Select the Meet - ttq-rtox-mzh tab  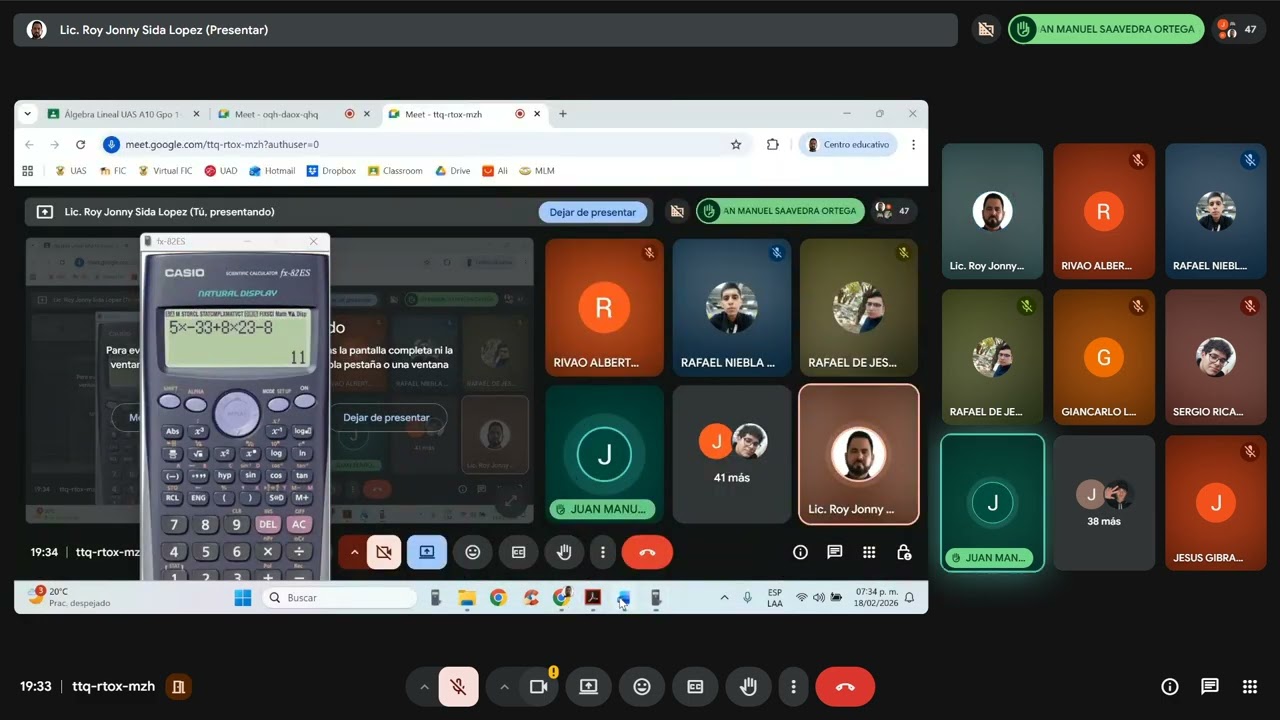[460, 114]
